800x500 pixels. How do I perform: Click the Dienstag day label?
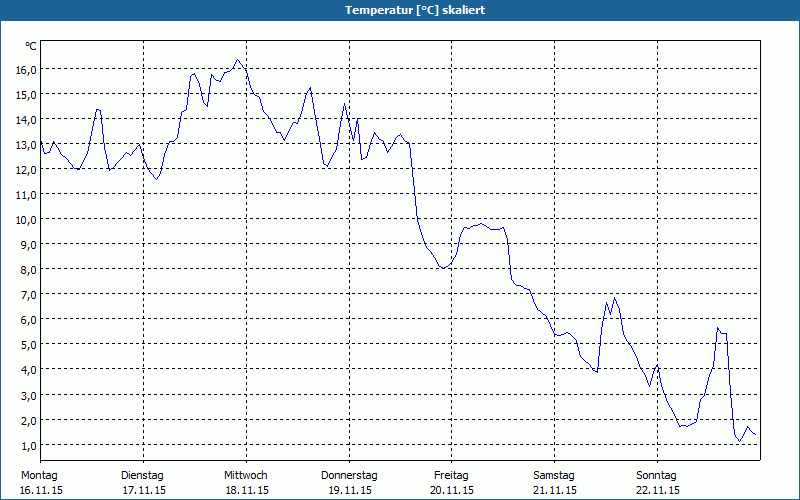pyautogui.click(x=142, y=475)
